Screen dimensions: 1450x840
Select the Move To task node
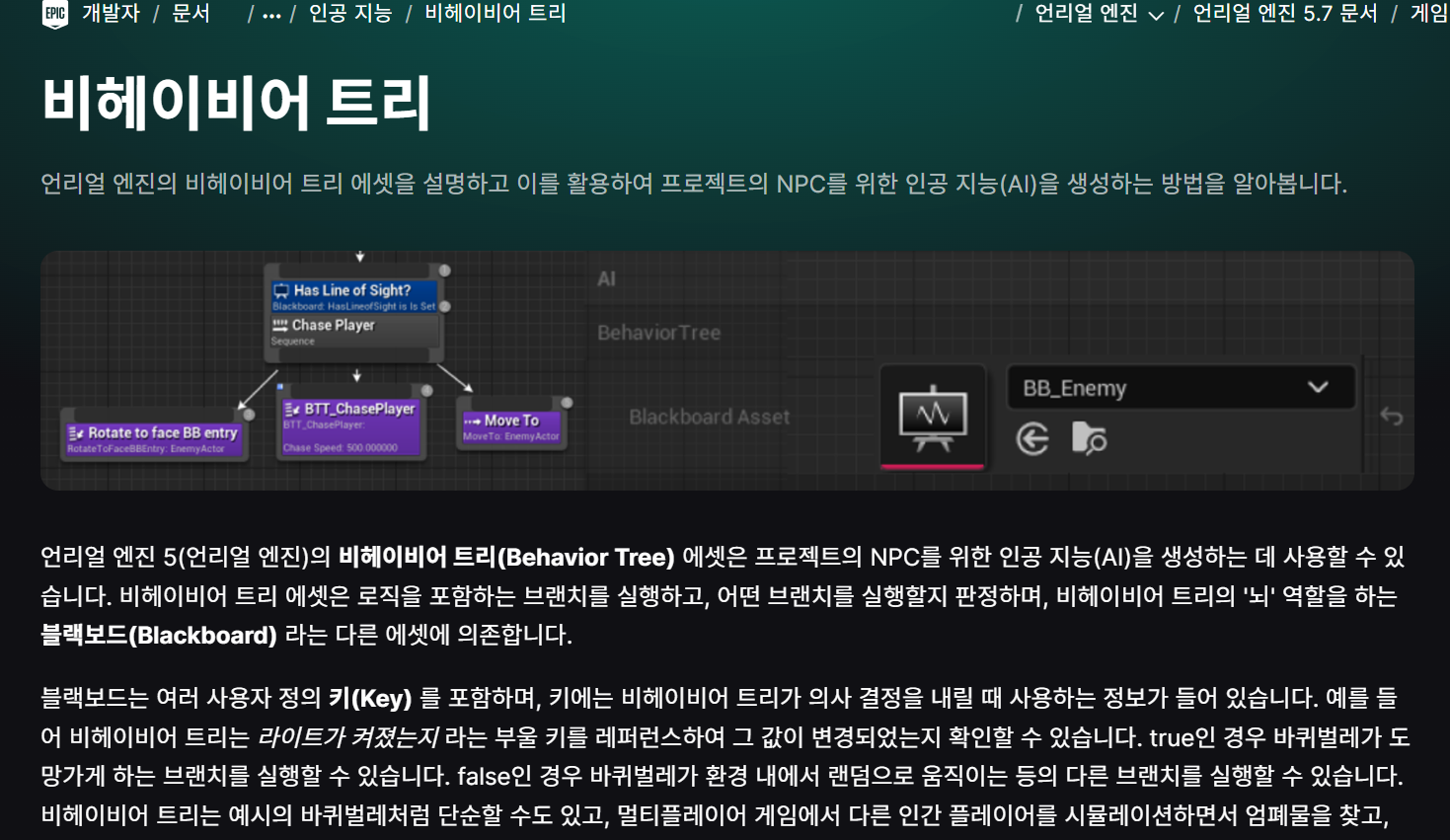(x=511, y=426)
